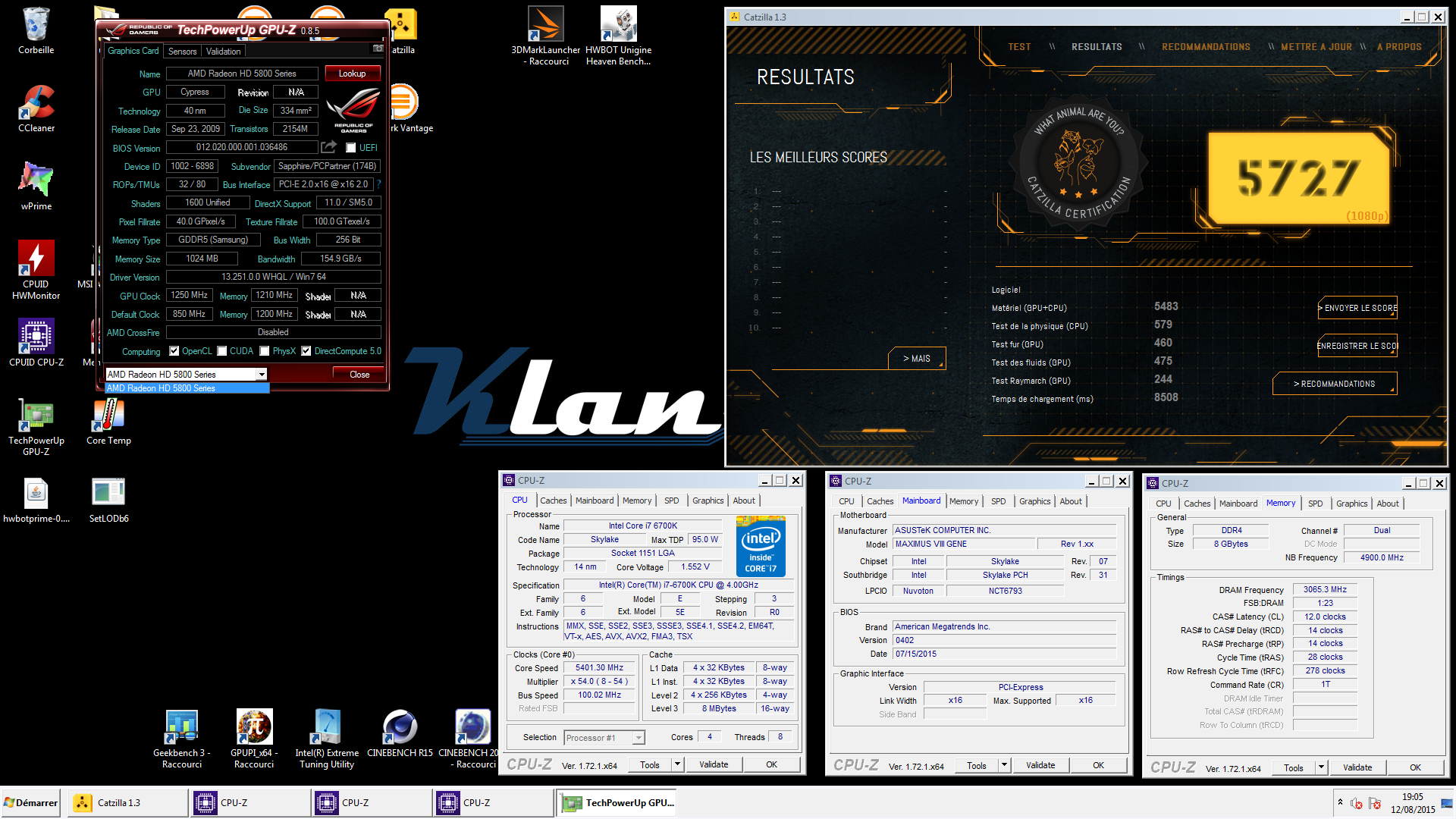
Task: Expand Tools arrow in Mainboard window
Action: [x=1005, y=765]
